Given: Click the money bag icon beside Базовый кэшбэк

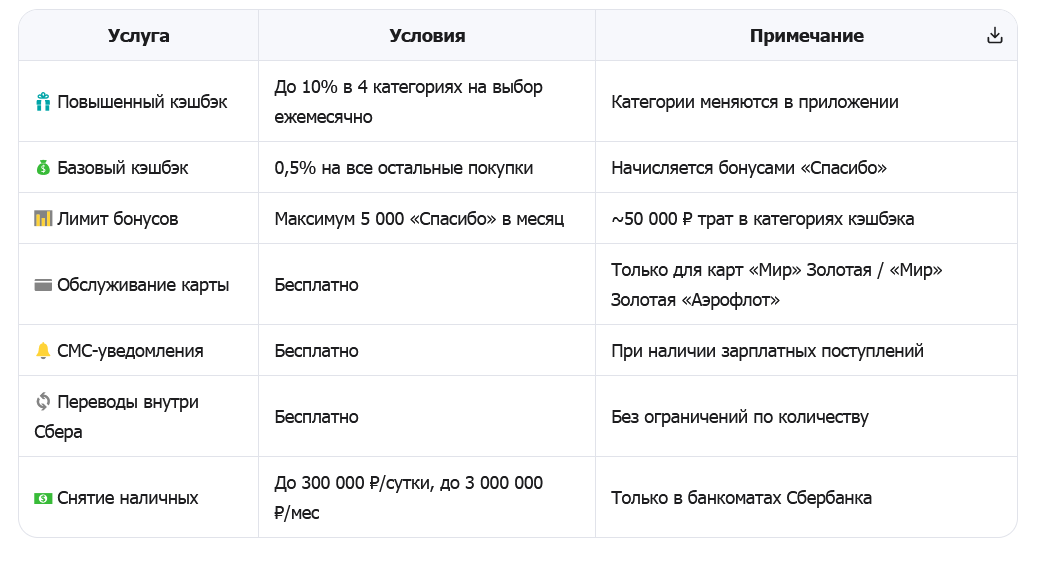Looking at the screenshot, I should point(43,168).
